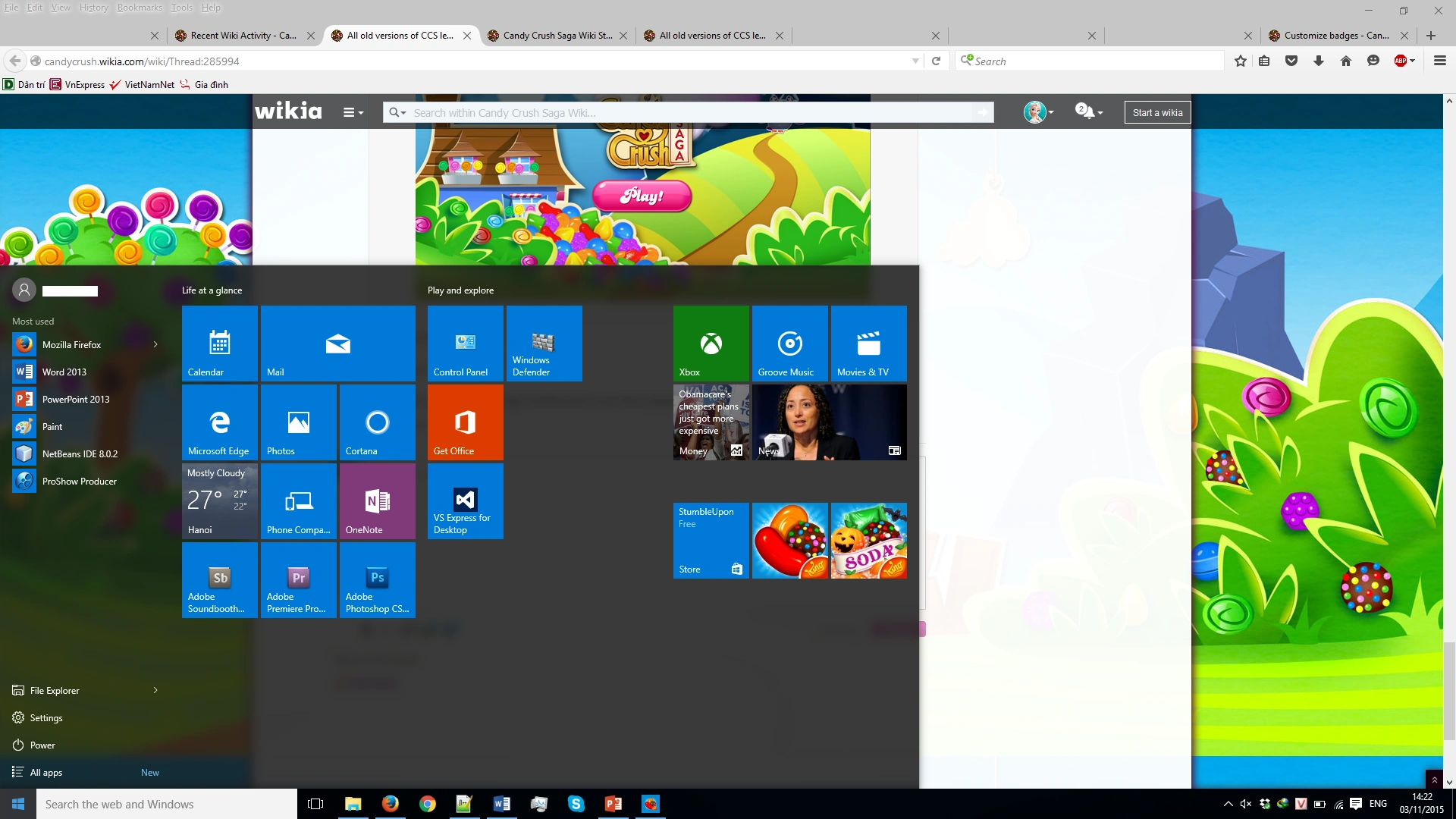The height and width of the screenshot is (819, 1456).
Task: Open the Xbox tile
Action: 711,344
